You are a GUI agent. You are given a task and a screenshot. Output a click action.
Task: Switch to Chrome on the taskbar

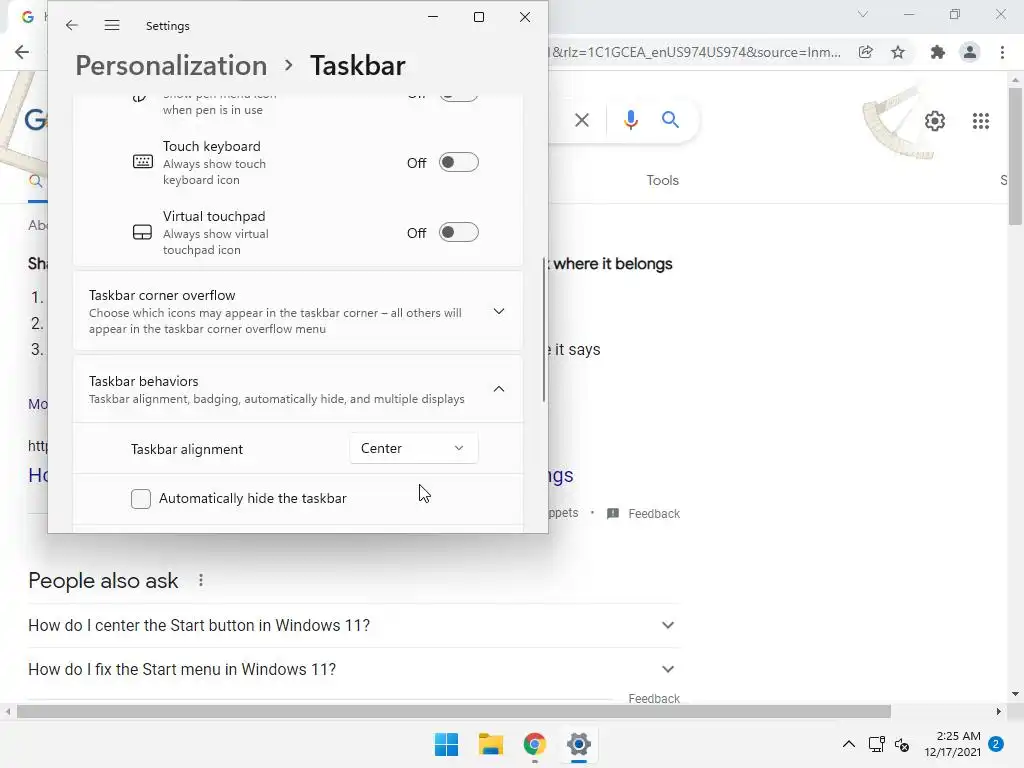coord(535,744)
